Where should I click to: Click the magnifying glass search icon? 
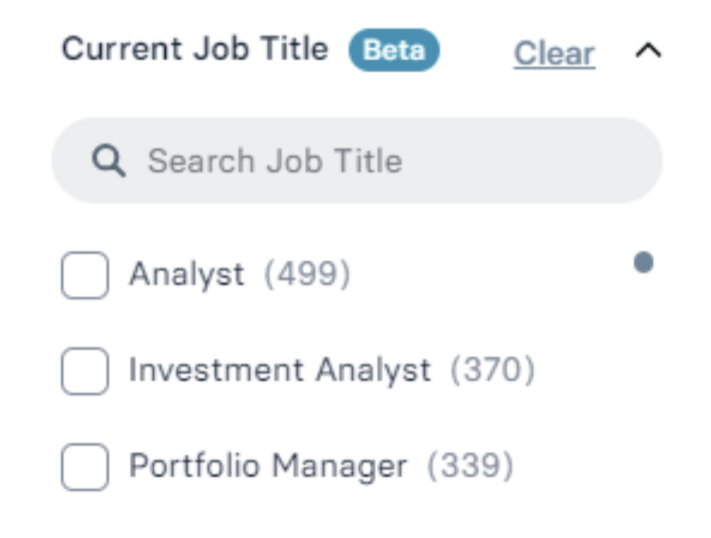tap(109, 161)
